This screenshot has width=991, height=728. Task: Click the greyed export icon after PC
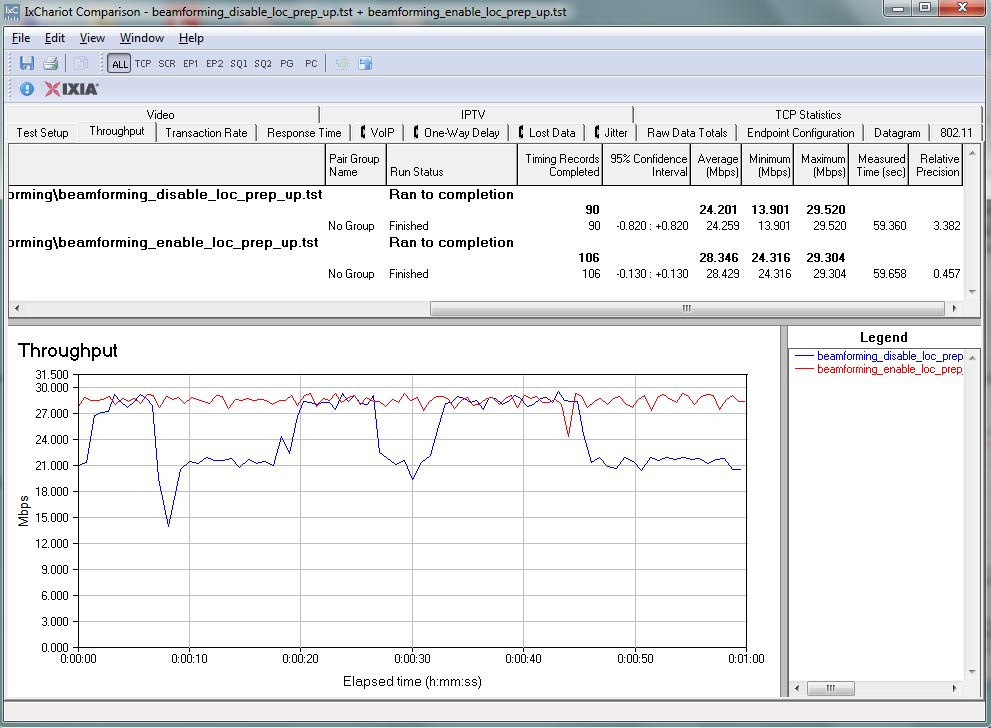point(341,63)
